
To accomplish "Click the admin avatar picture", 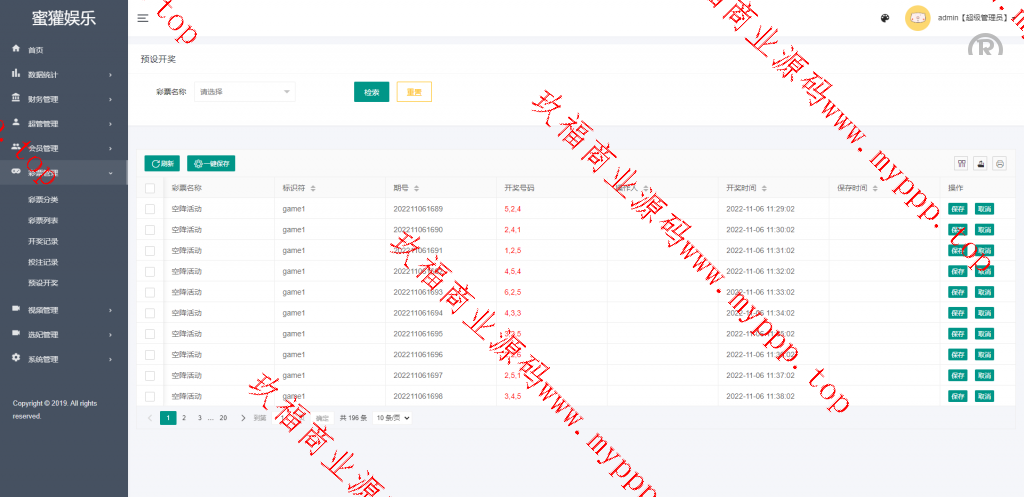I will [917, 18].
